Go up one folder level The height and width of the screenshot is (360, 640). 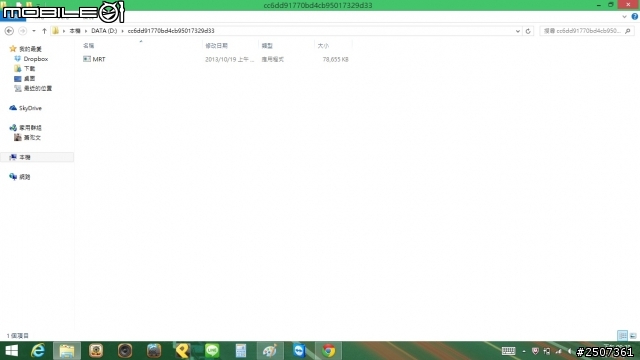tap(44, 31)
